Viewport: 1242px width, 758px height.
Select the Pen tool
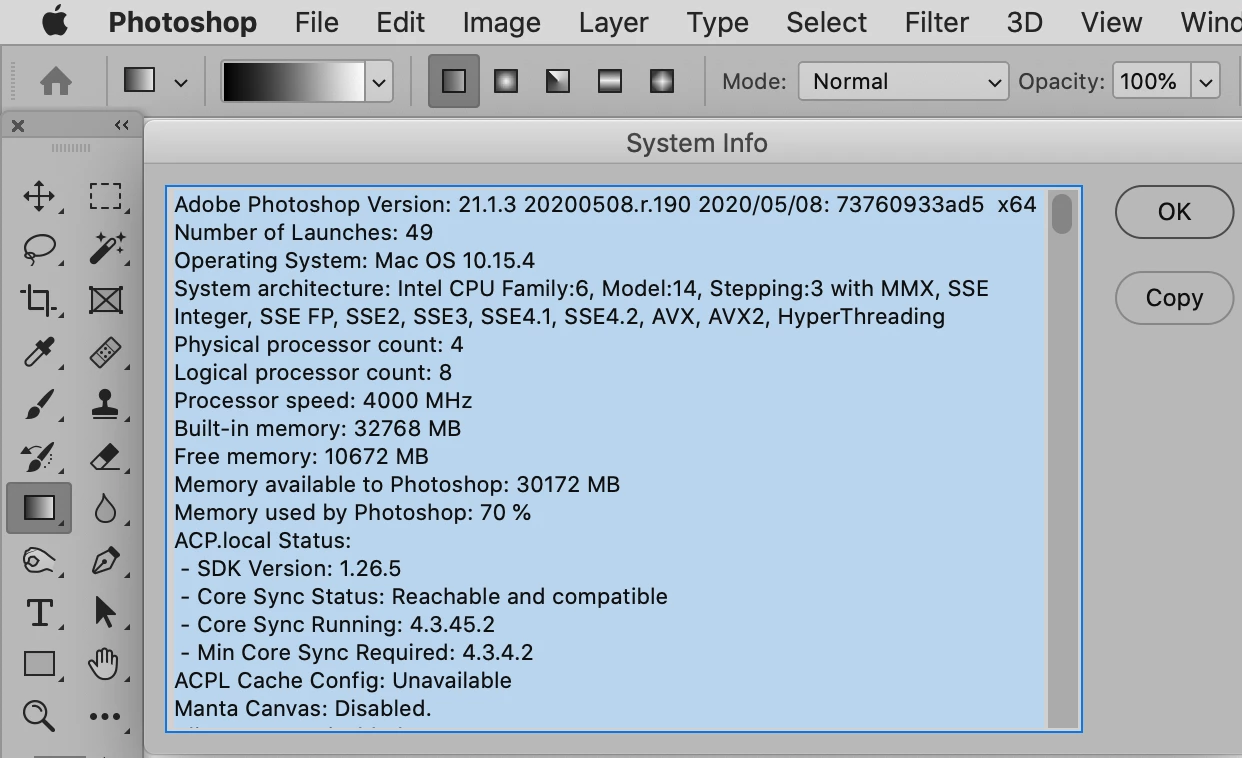pos(105,561)
